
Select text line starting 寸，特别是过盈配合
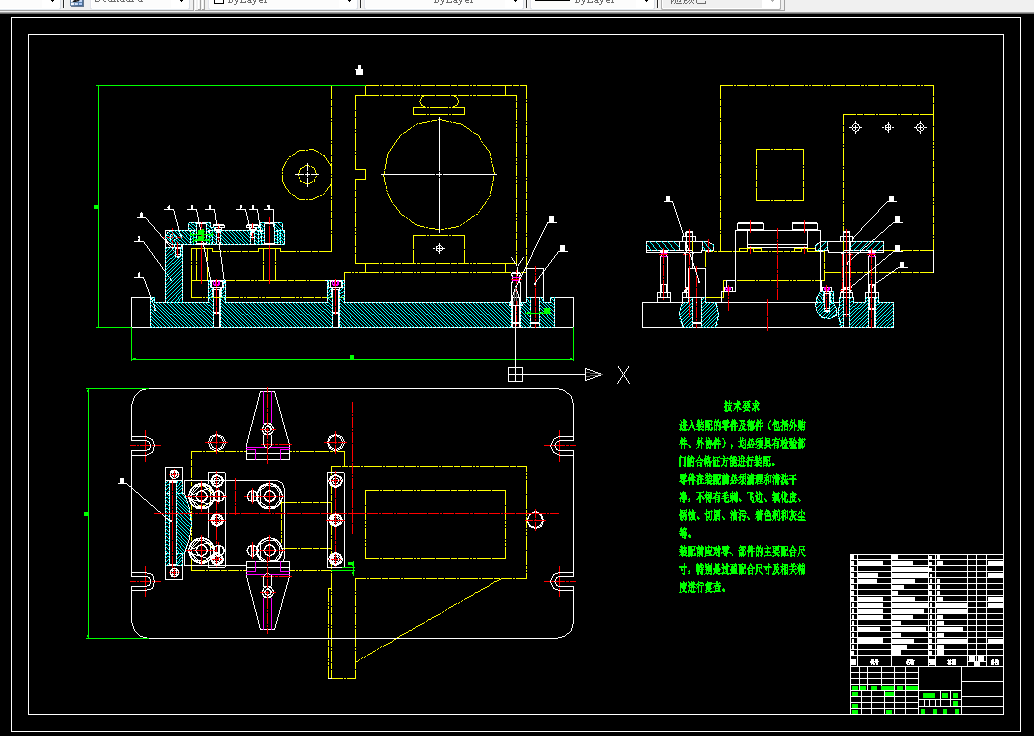coord(743,568)
